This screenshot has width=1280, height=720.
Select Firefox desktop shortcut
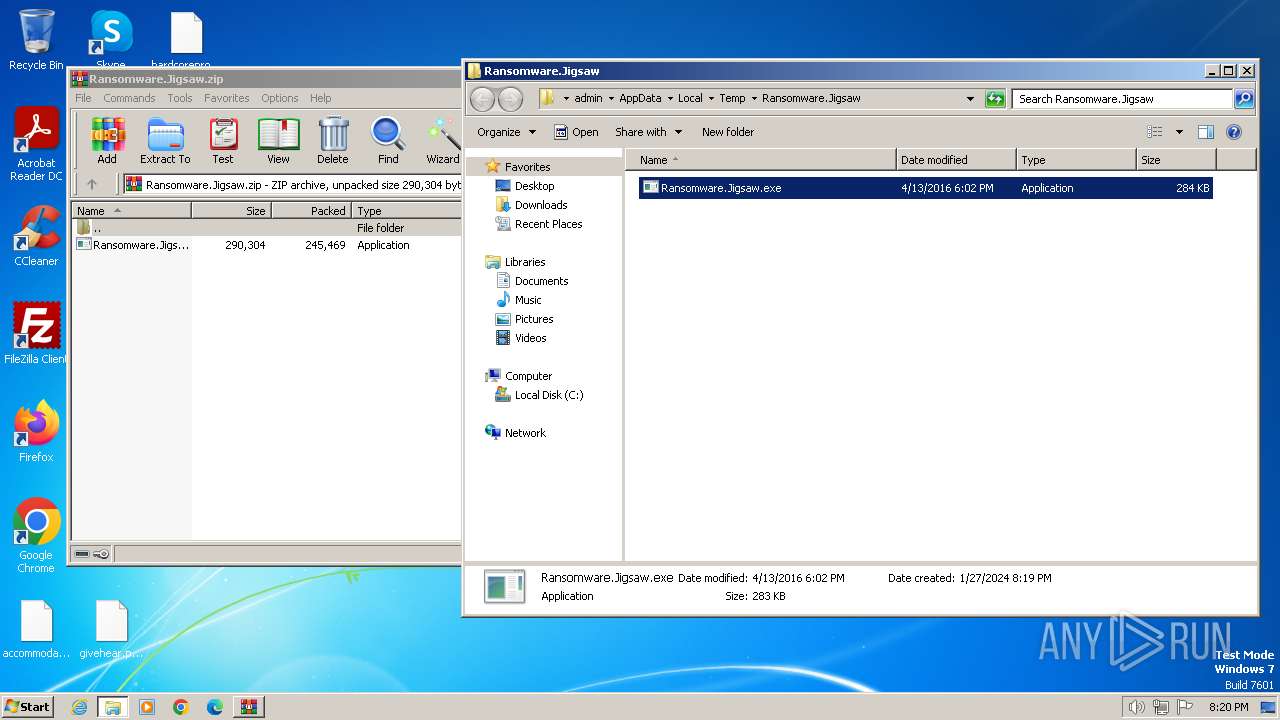(x=36, y=431)
